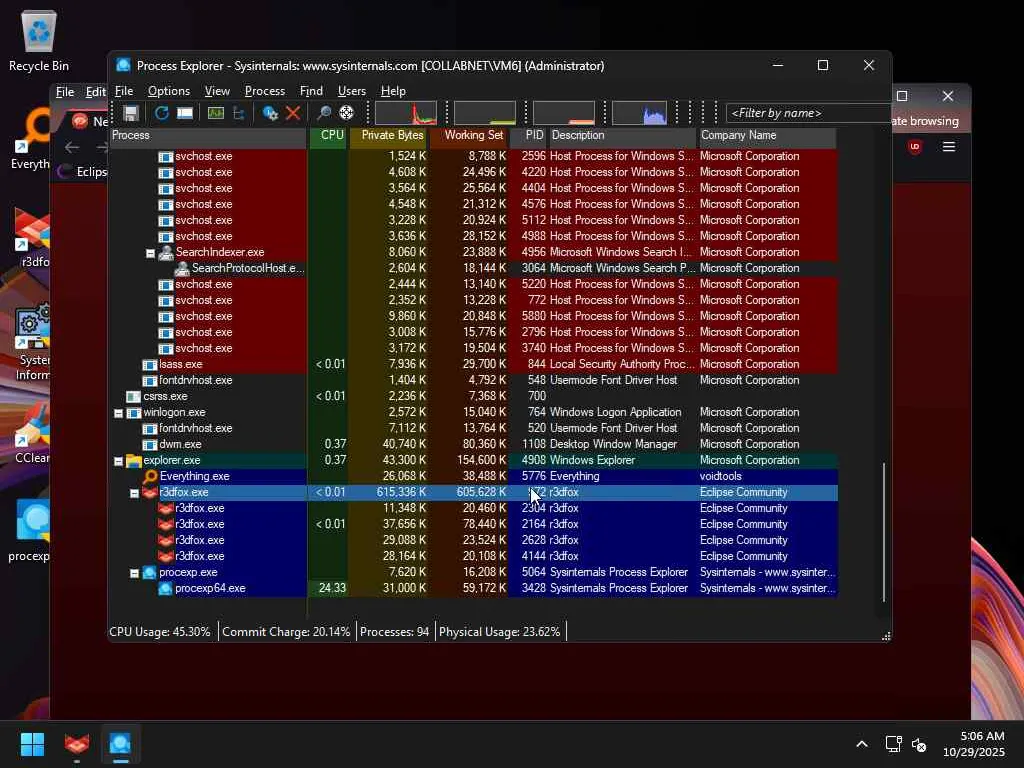1024x768 pixels.
Task: Click the red X Kill Process icon
Action: coord(293,113)
